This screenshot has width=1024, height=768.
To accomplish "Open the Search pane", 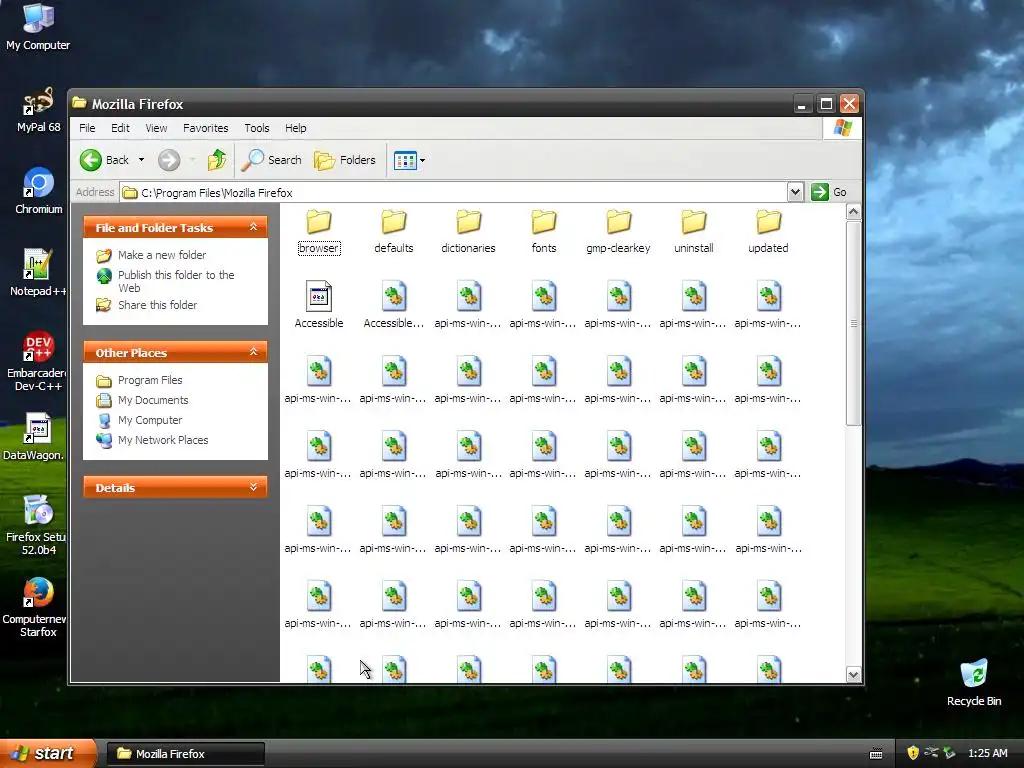I will [x=271, y=160].
